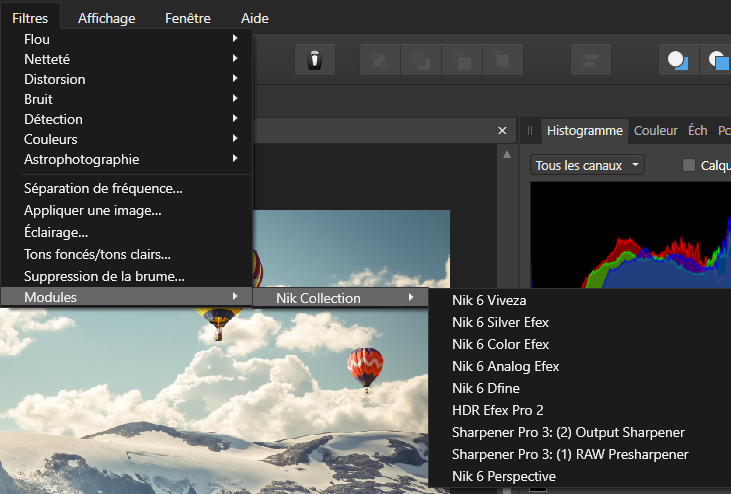Launch HDR Efex Pro 2 plugin

point(579,410)
